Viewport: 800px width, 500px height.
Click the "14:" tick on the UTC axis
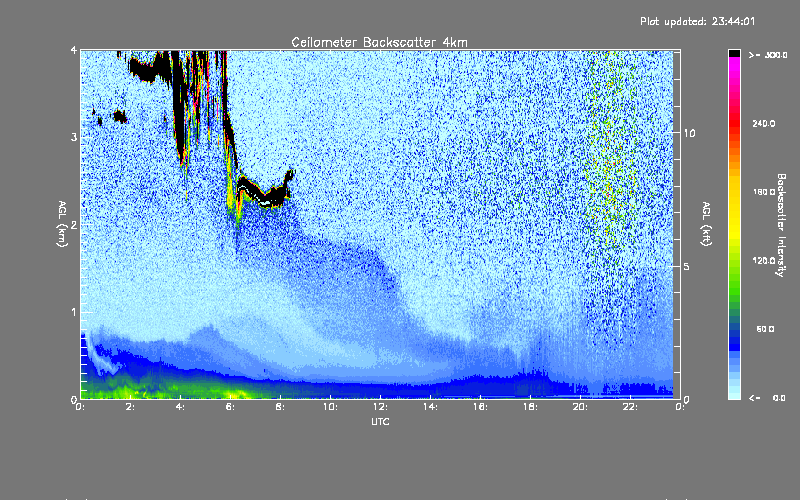coord(430,407)
